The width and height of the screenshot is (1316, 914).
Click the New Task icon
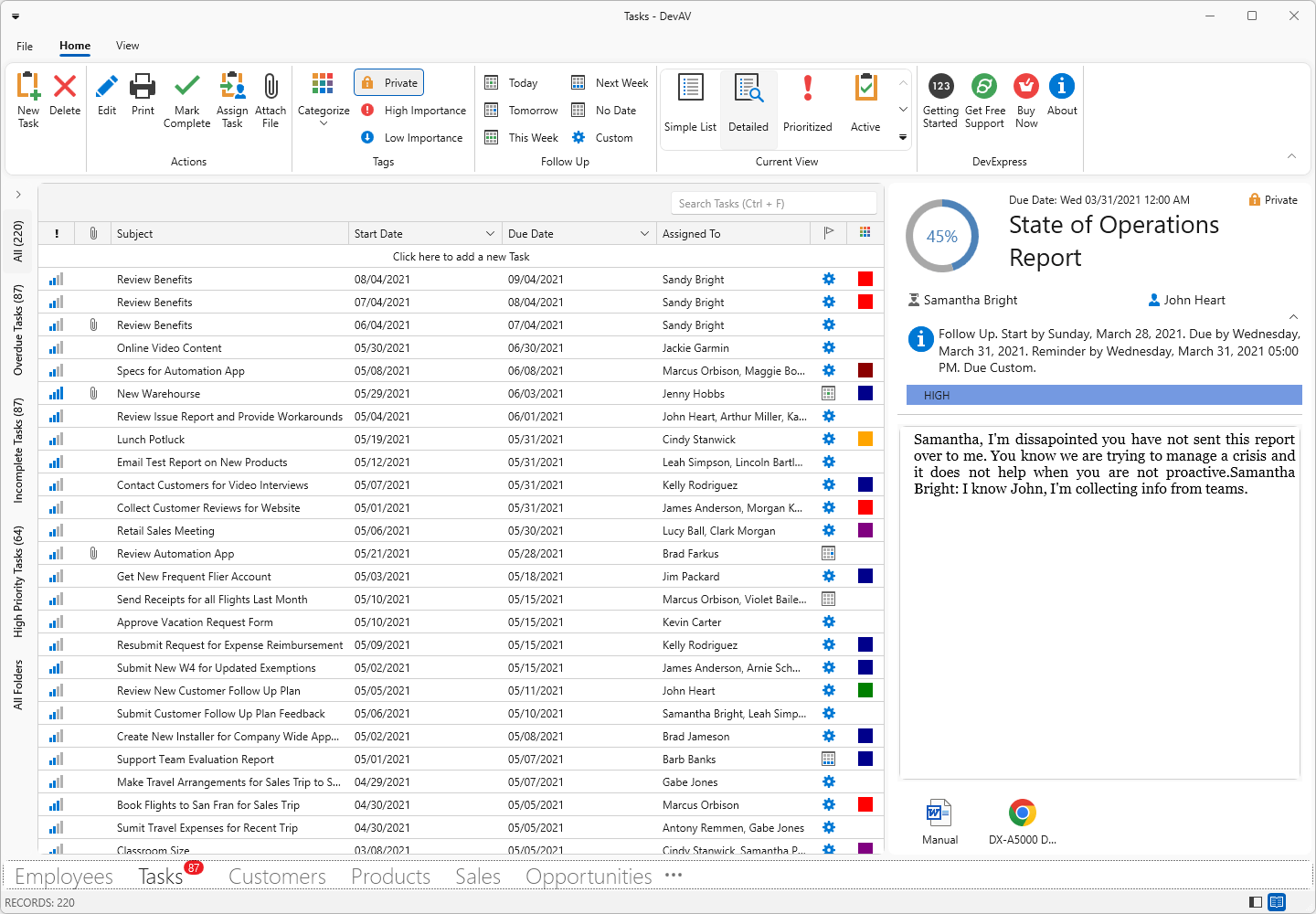click(28, 88)
